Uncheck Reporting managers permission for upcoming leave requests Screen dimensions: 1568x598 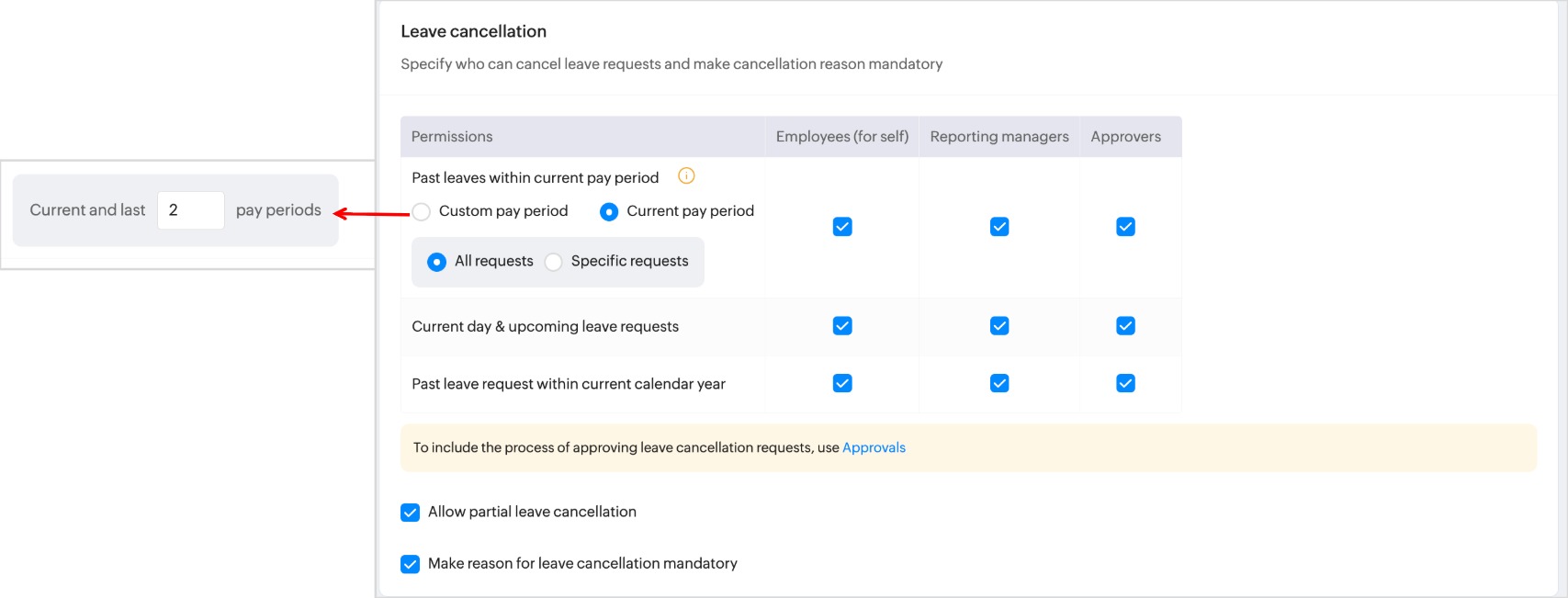(999, 326)
